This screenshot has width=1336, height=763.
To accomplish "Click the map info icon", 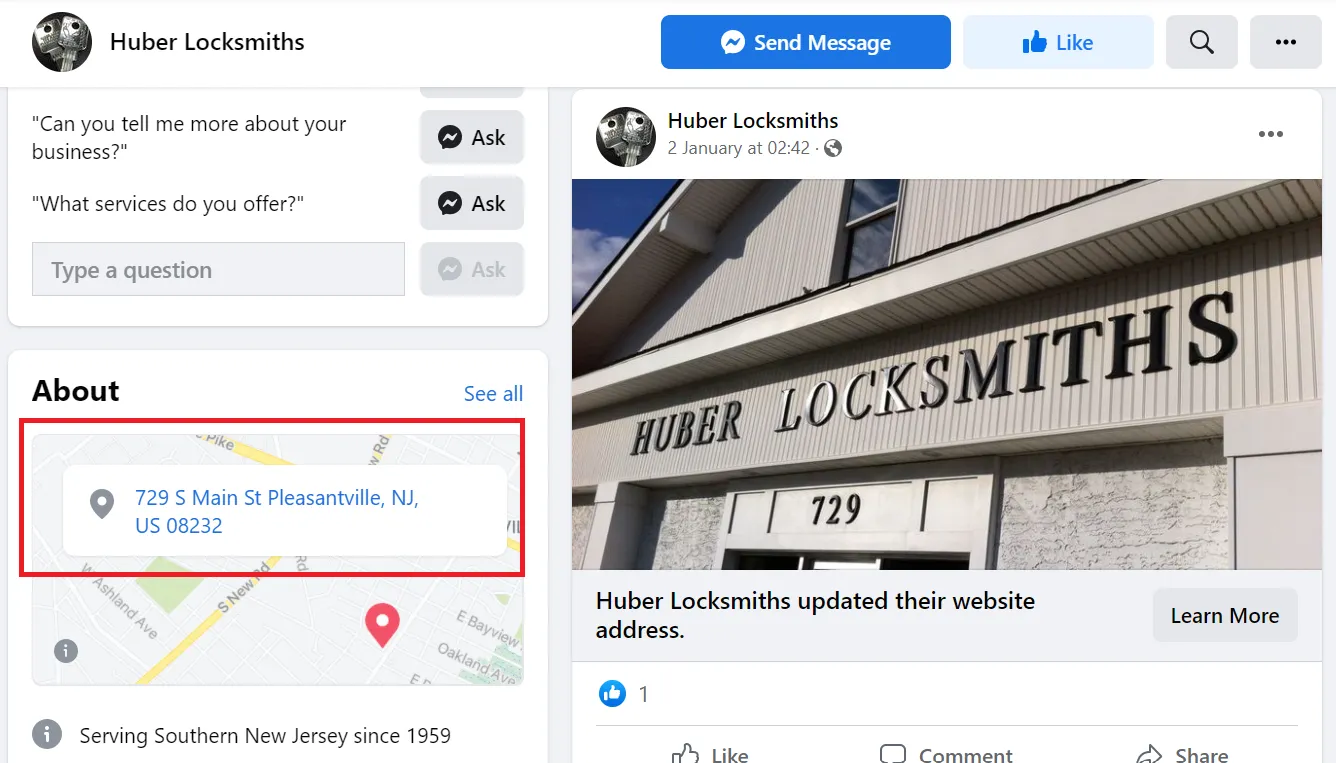I will (65, 651).
